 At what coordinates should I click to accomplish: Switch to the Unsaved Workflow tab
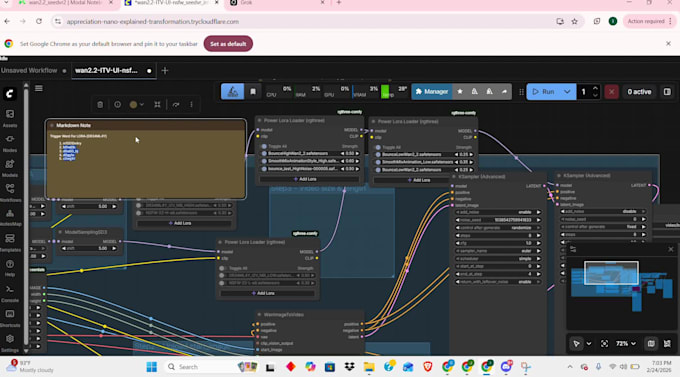pyautogui.click(x=29, y=70)
